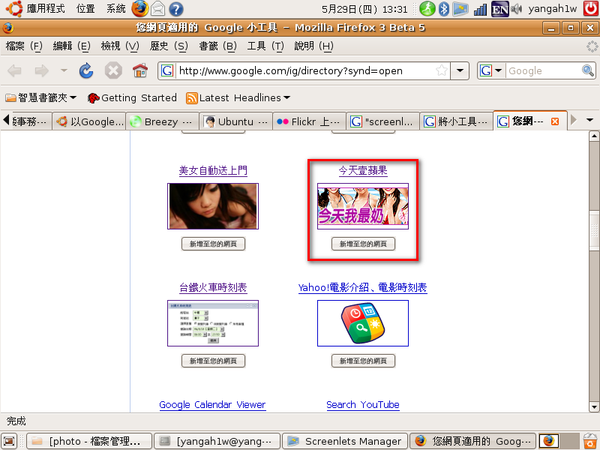Image resolution: width=600 pixels, height=450 pixels.
Task: Click in the Google search field
Action: point(543,71)
